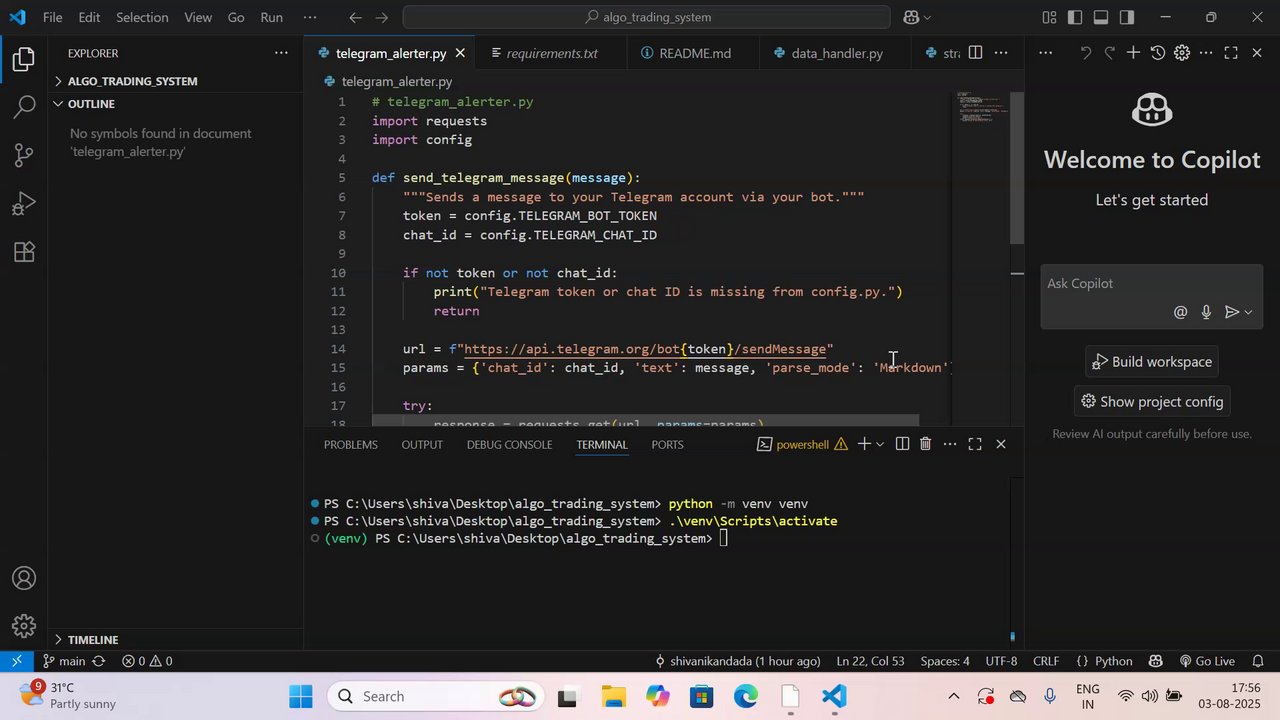Go forward with the navigation arrow
The image size is (1280, 720).
(x=383, y=17)
